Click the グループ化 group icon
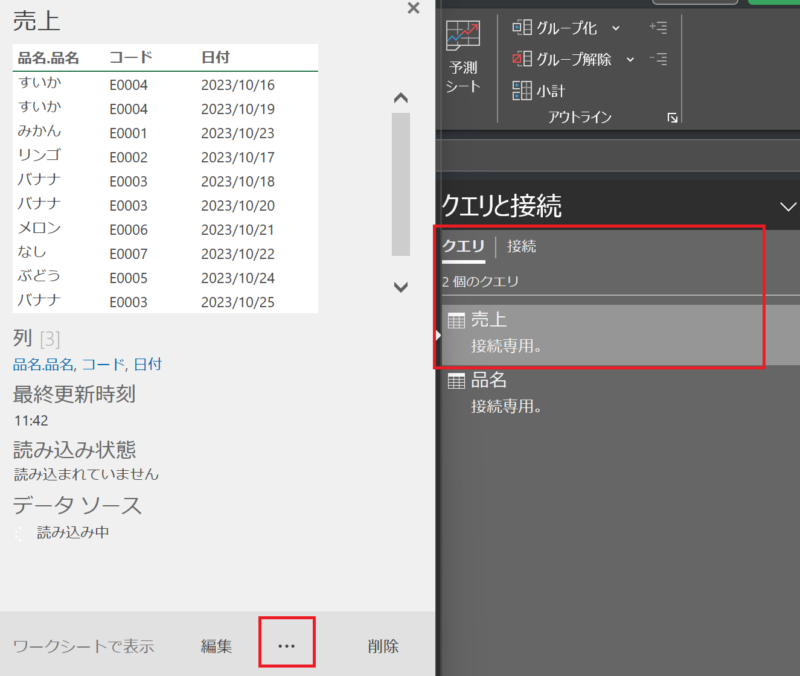This screenshot has width=800, height=676. [x=522, y=28]
